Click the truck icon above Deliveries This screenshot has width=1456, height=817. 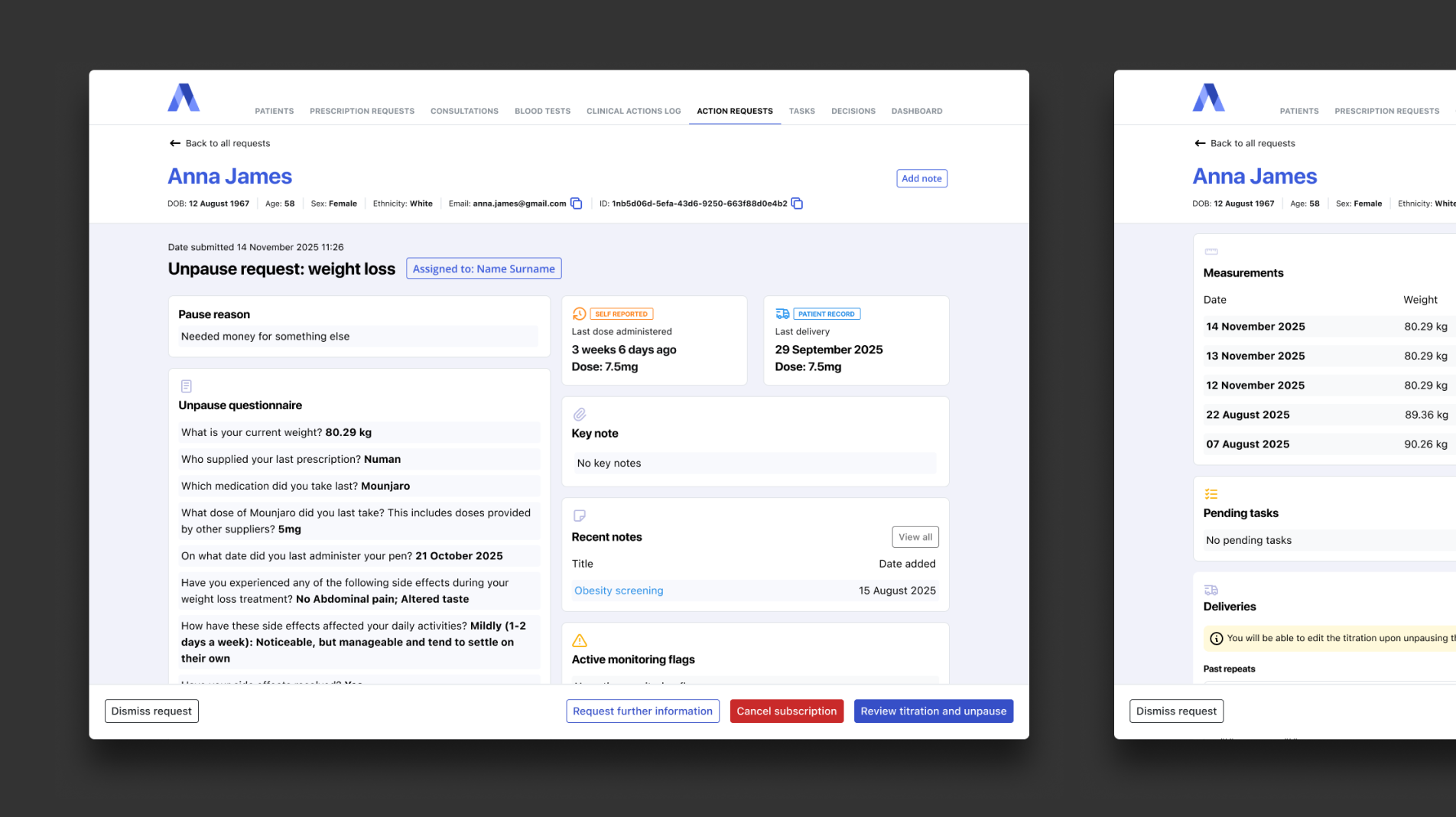click(1211, 590)
